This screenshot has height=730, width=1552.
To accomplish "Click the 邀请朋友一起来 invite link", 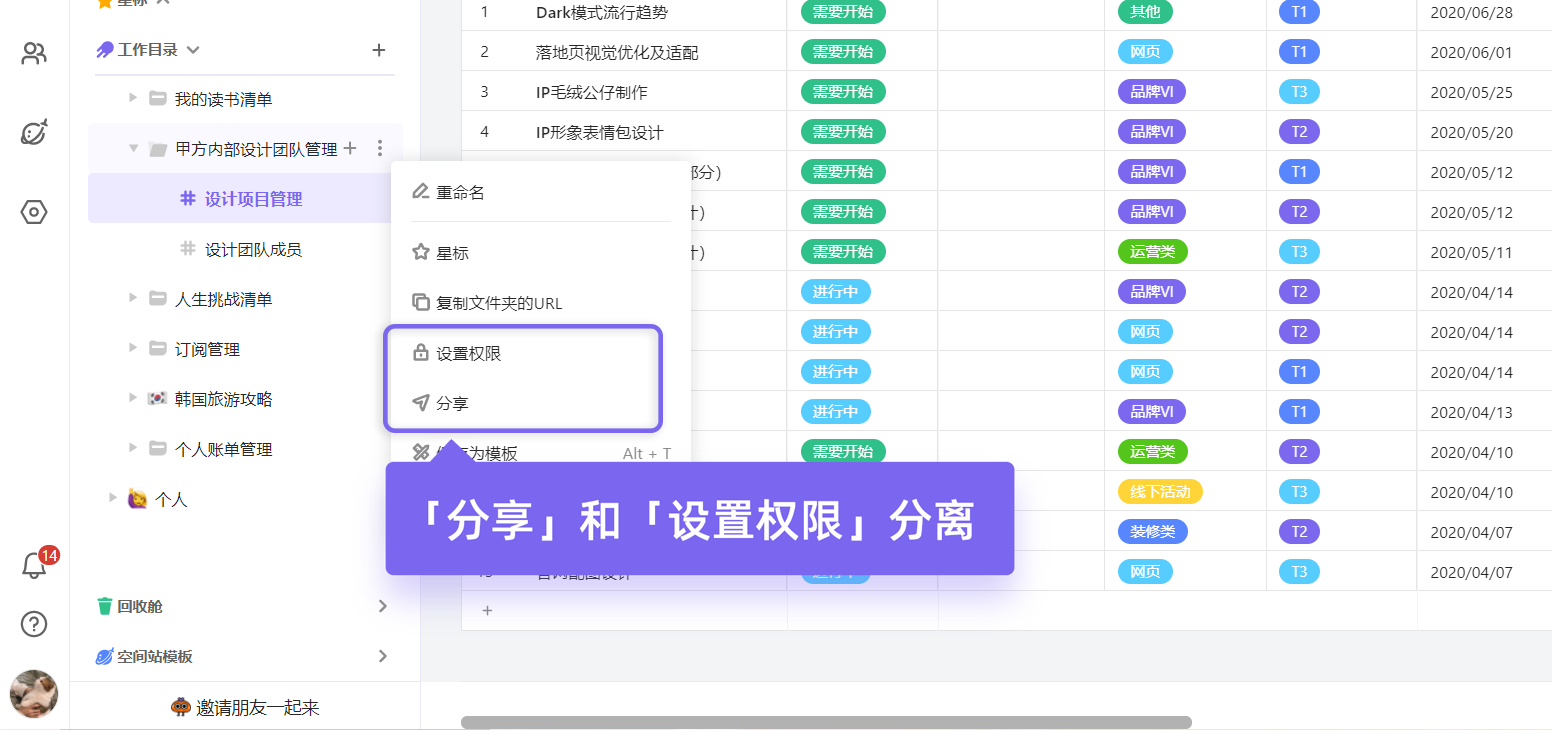I will pos(245,707).
